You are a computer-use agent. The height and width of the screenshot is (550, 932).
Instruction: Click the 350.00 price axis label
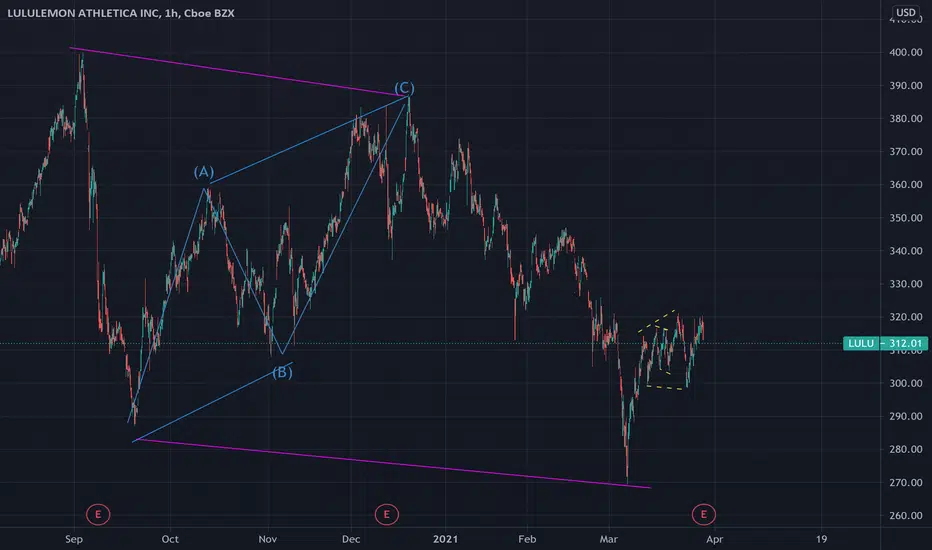[906, 218]
